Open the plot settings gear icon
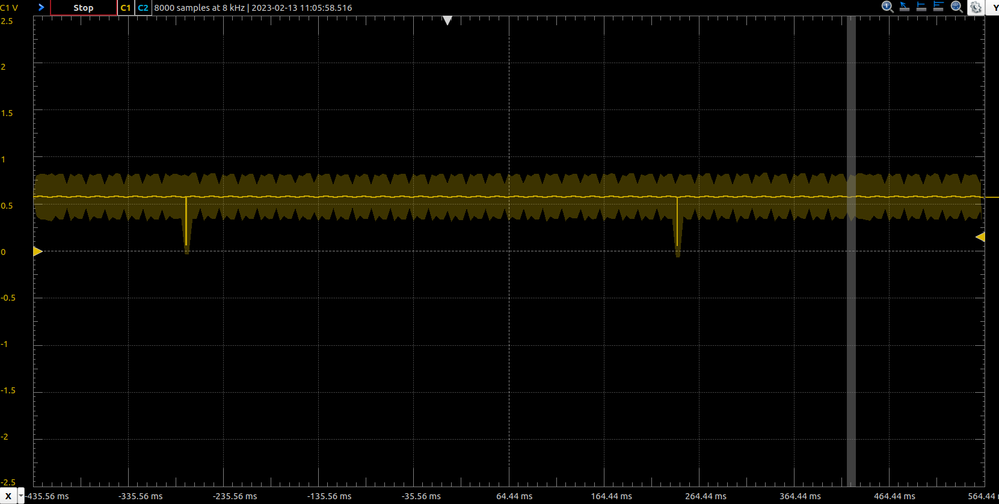999x504 pixels. click(975, 8)
